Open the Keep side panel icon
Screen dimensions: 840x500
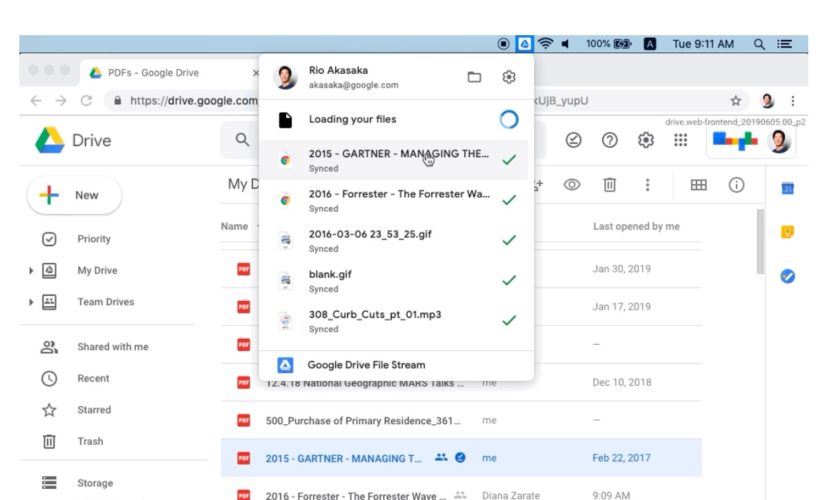[788, 232]
